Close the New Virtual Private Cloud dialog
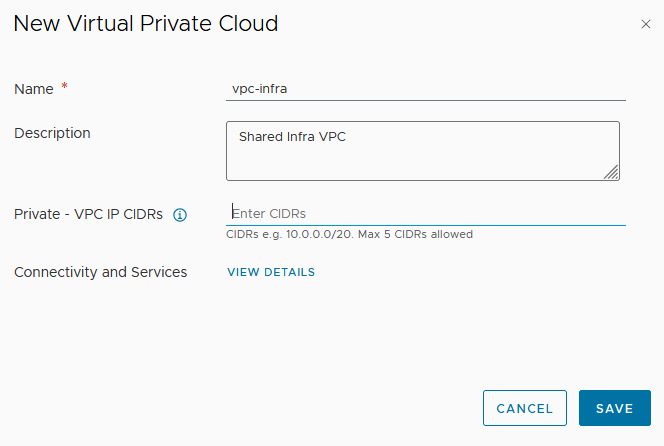This screenshot has width=664, height=446. pyautogui.click(x=645, y=24)
